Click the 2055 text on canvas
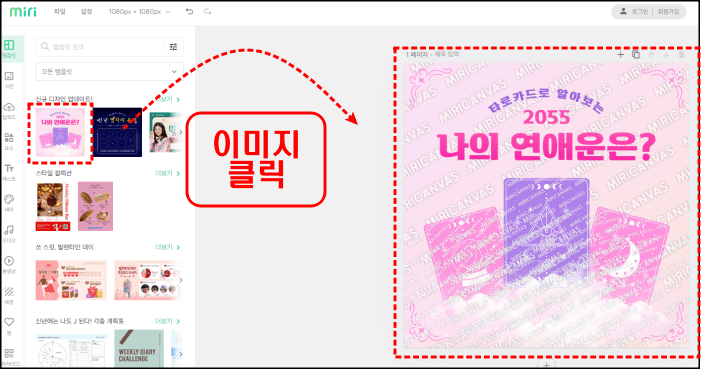 tap(546, 118)
